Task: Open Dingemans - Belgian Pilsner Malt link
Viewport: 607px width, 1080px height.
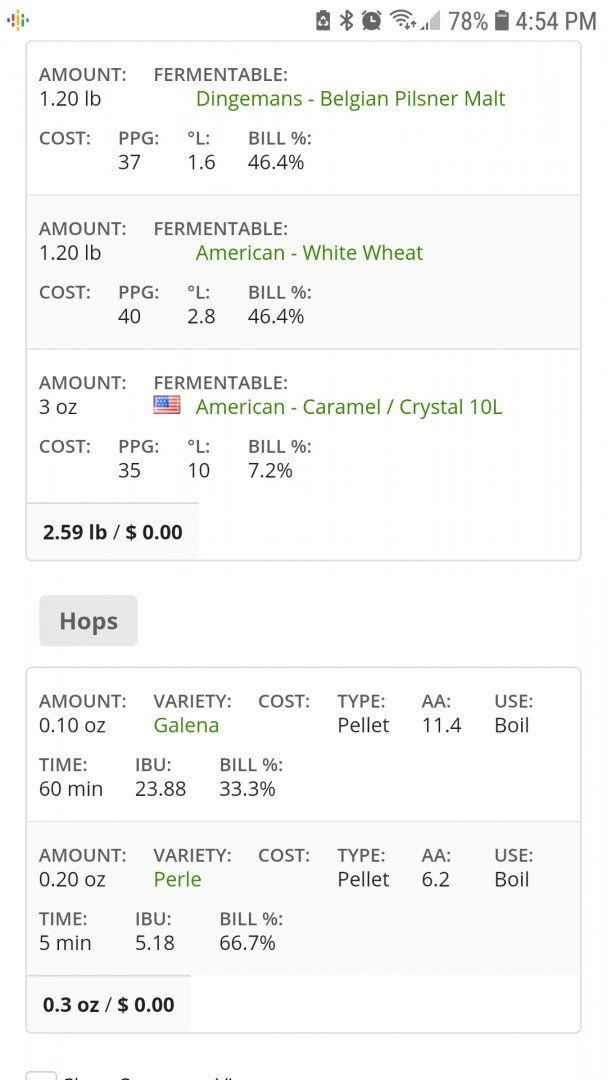Action: [351, 98]
